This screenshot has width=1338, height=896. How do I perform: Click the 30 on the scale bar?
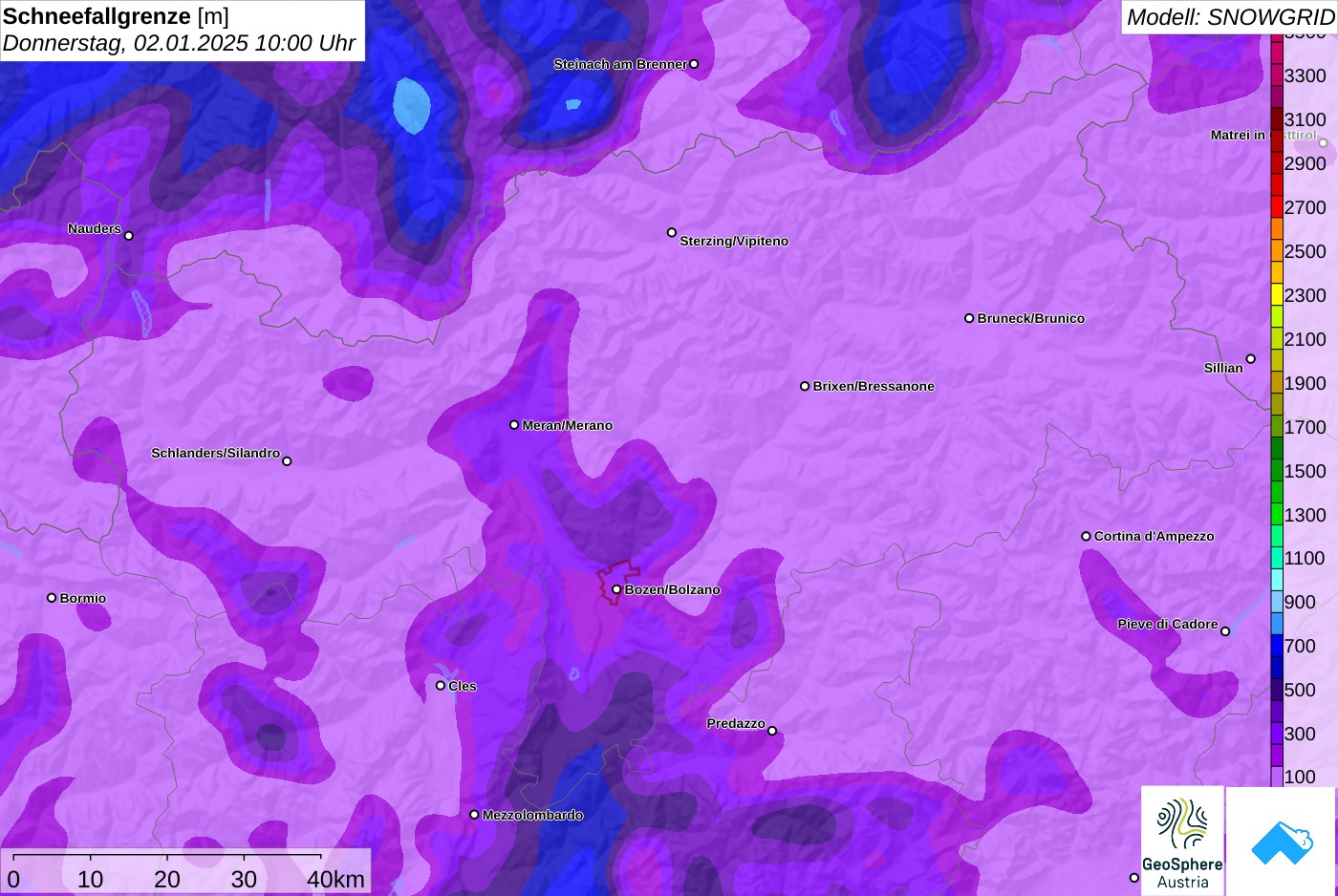244,879
